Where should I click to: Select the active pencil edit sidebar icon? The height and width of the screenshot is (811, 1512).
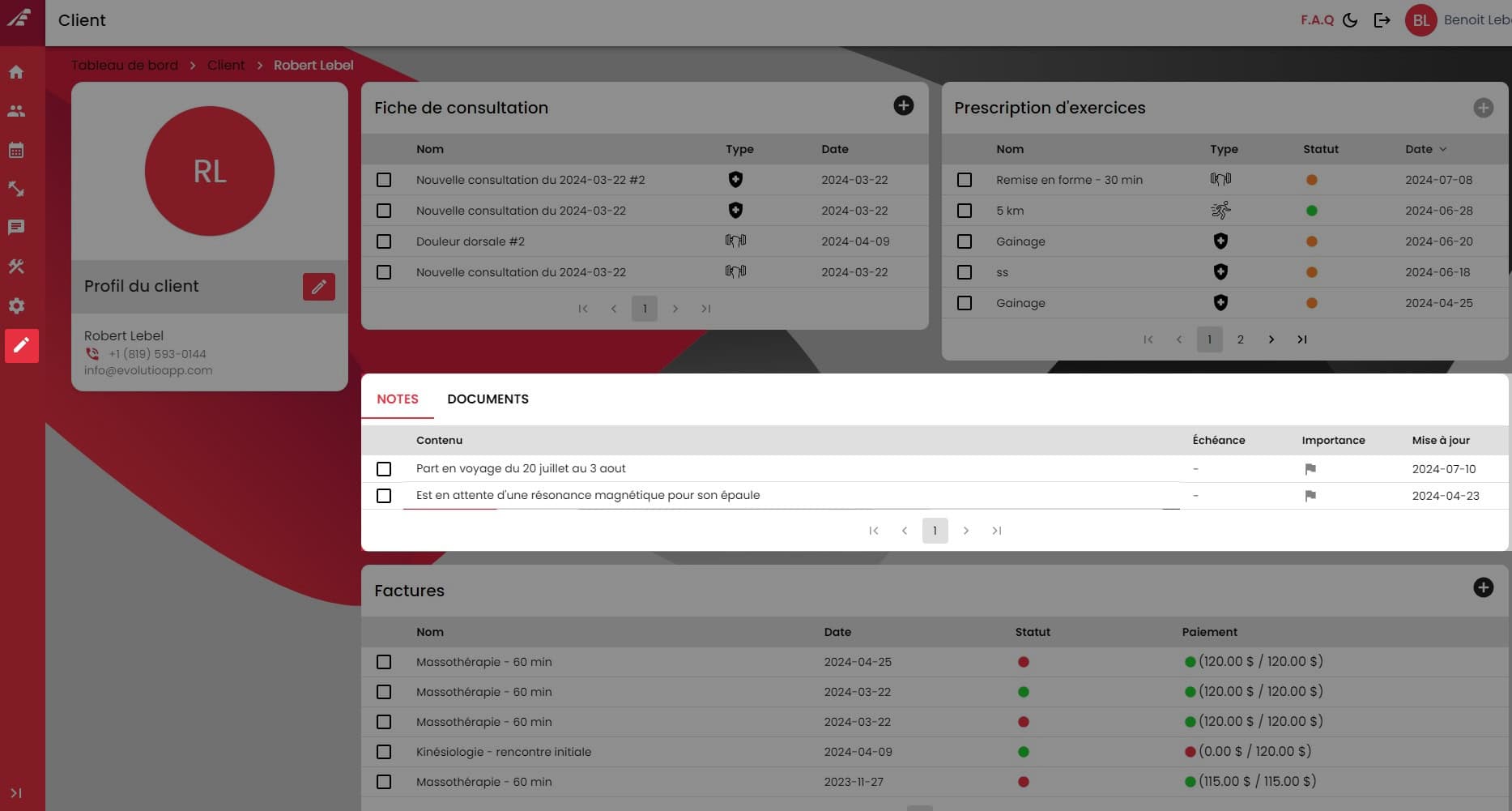click(x=22, y=345)
